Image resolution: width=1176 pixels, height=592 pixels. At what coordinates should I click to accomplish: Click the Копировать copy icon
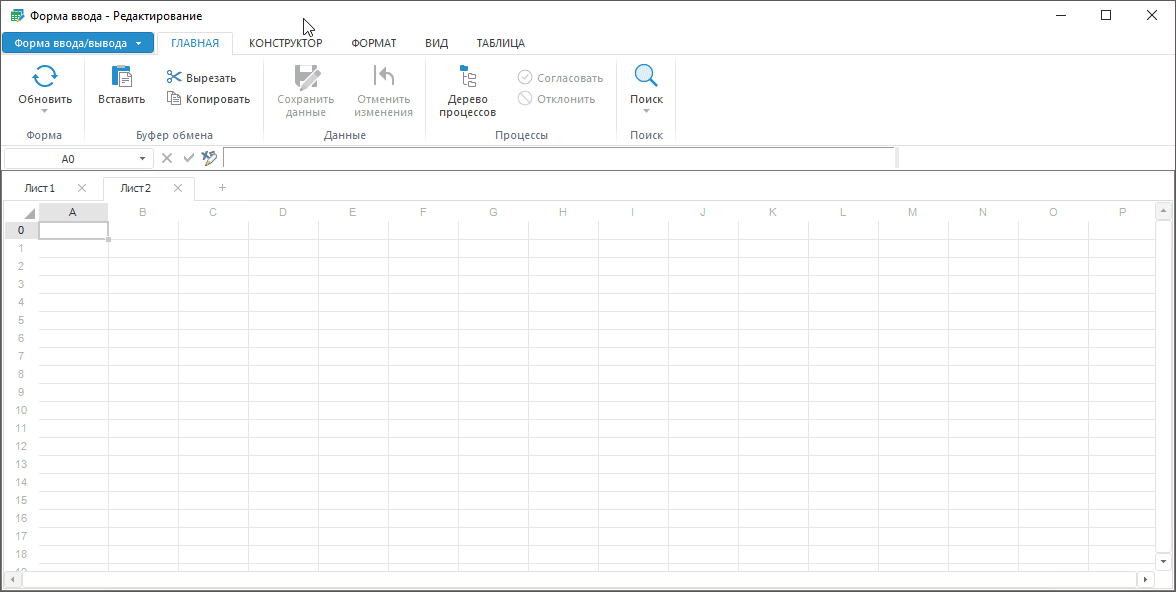click(x=174, y=98)
